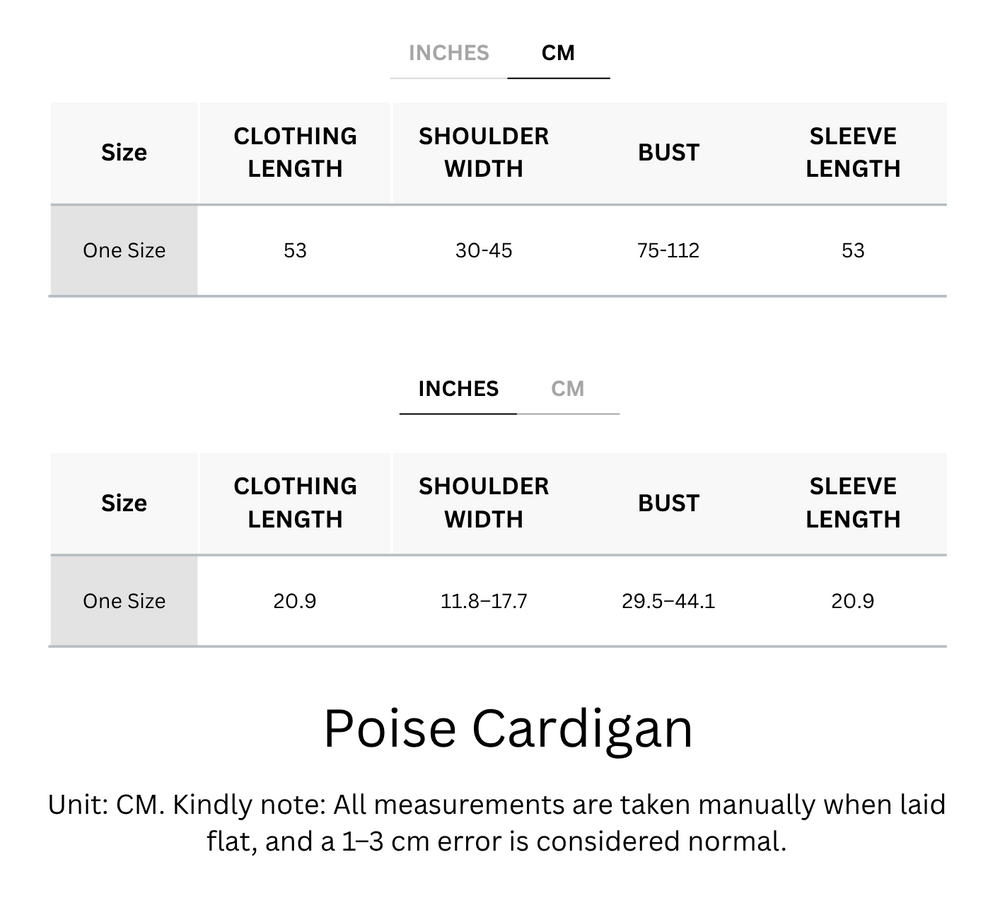The width and height of the screenshot is (1000, 898).
Task: Select the One Size cell in top table
Action: [x=123, y=250]
